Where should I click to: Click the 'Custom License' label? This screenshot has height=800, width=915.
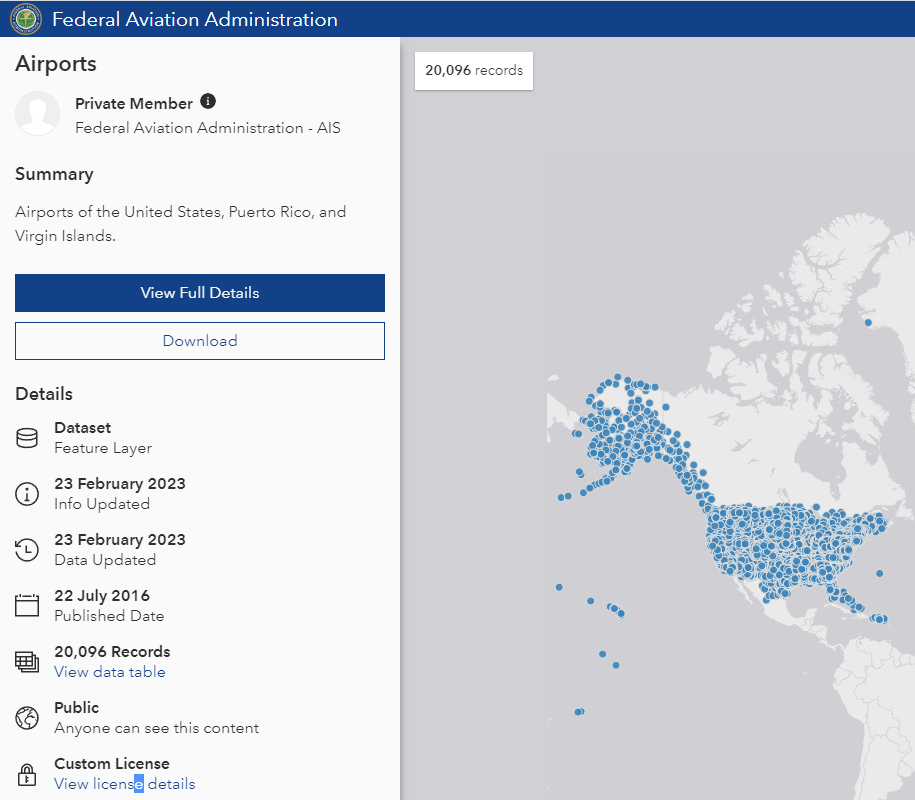(112, 764)
